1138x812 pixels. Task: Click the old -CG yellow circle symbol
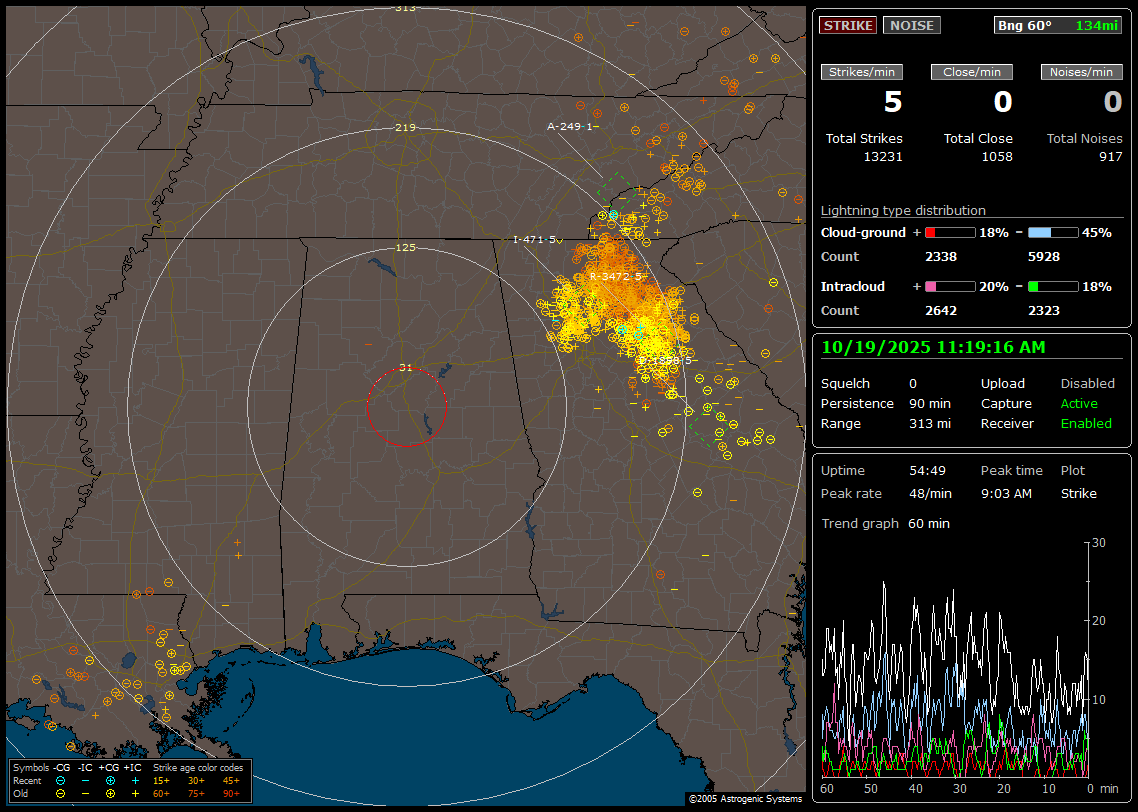[x=60, y=793]
